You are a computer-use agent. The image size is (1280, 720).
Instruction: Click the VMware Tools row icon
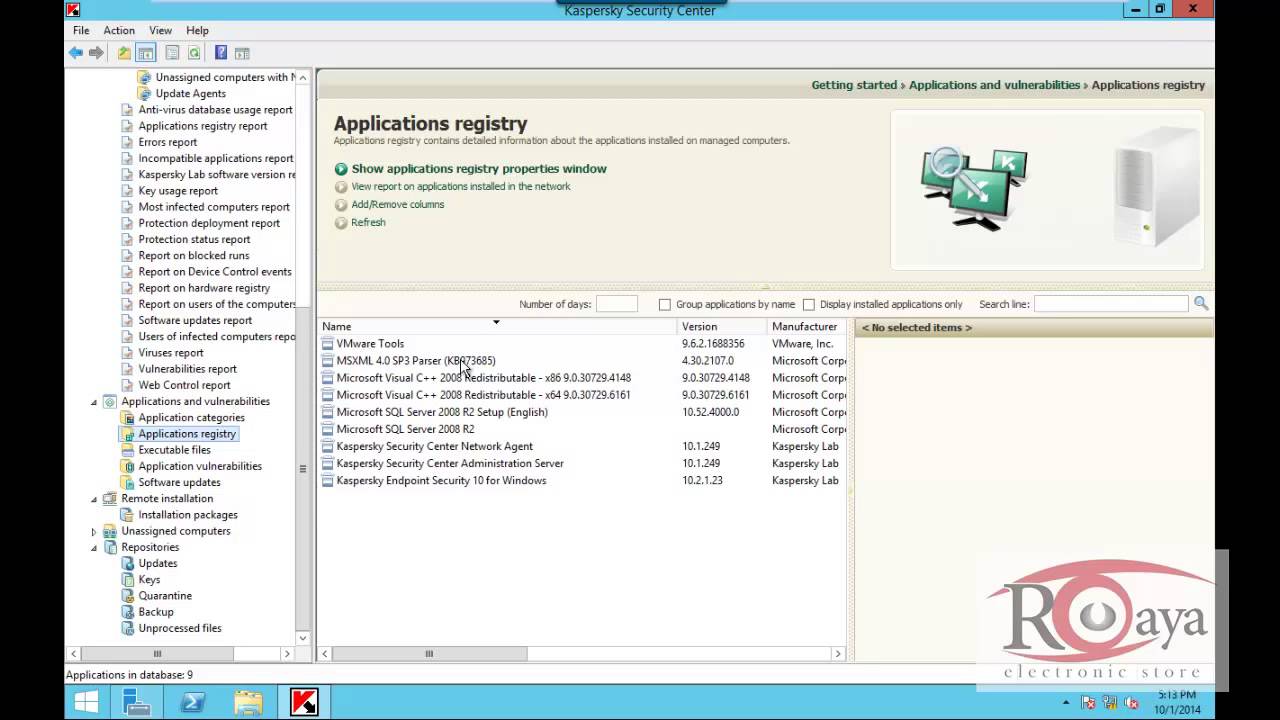[x=328, y=344]
